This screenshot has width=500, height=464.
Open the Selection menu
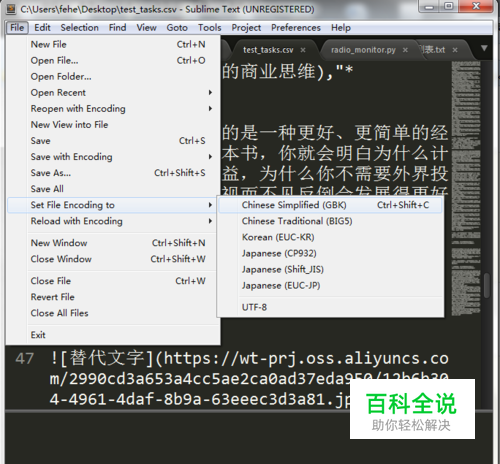tap(80, 28)
